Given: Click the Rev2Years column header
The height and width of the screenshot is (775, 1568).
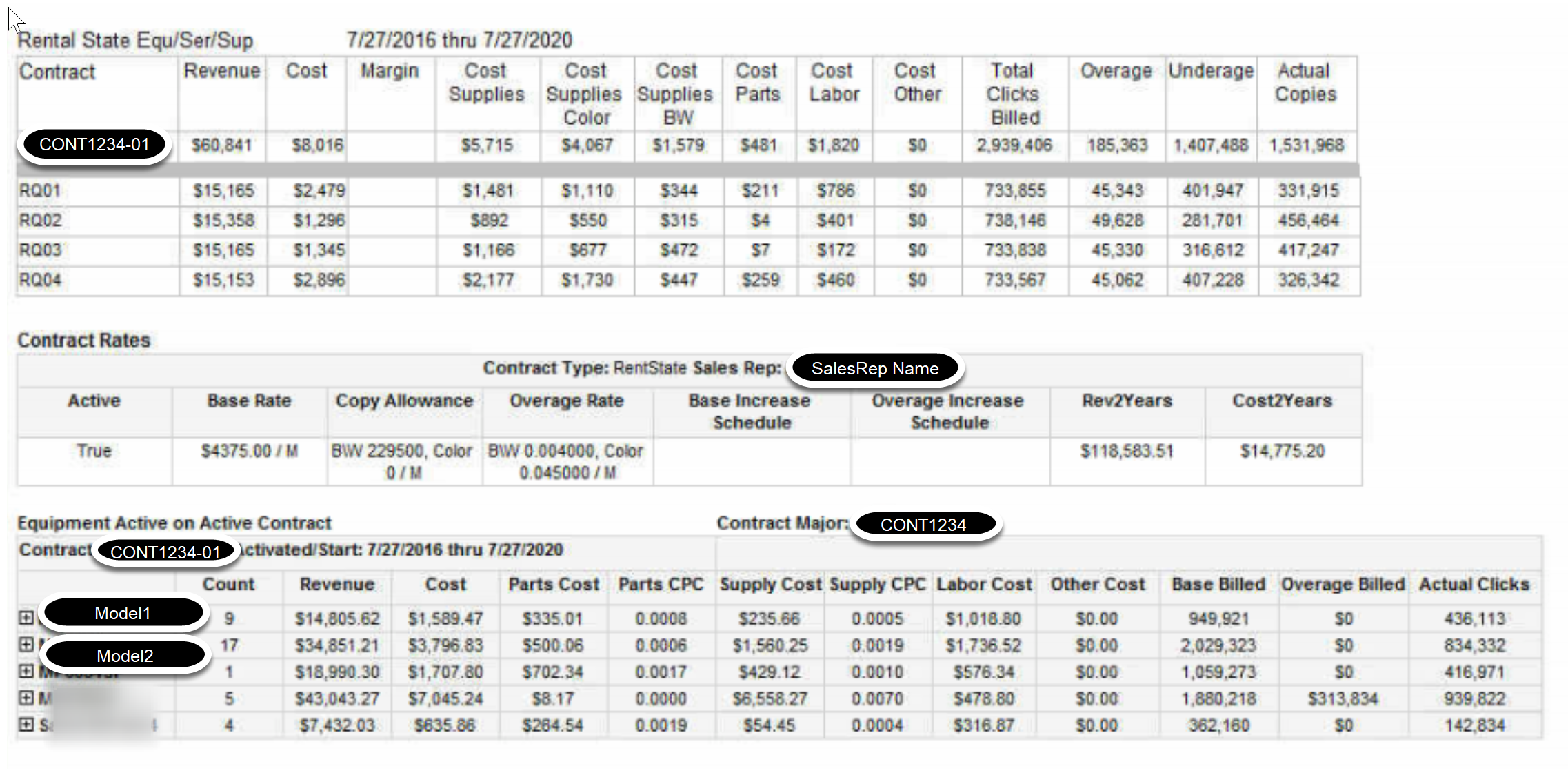Looking at the screenshot, I should [1127, 401].
